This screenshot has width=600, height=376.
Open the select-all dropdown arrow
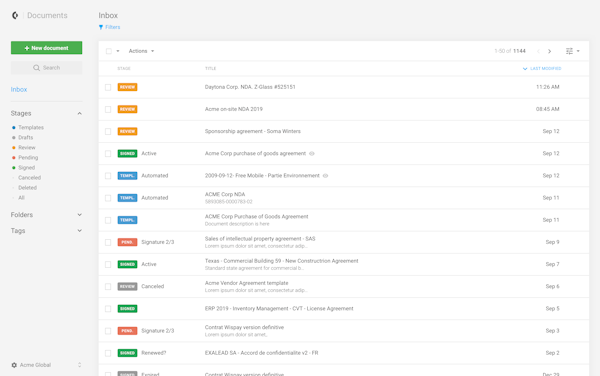tap(118, 51)
